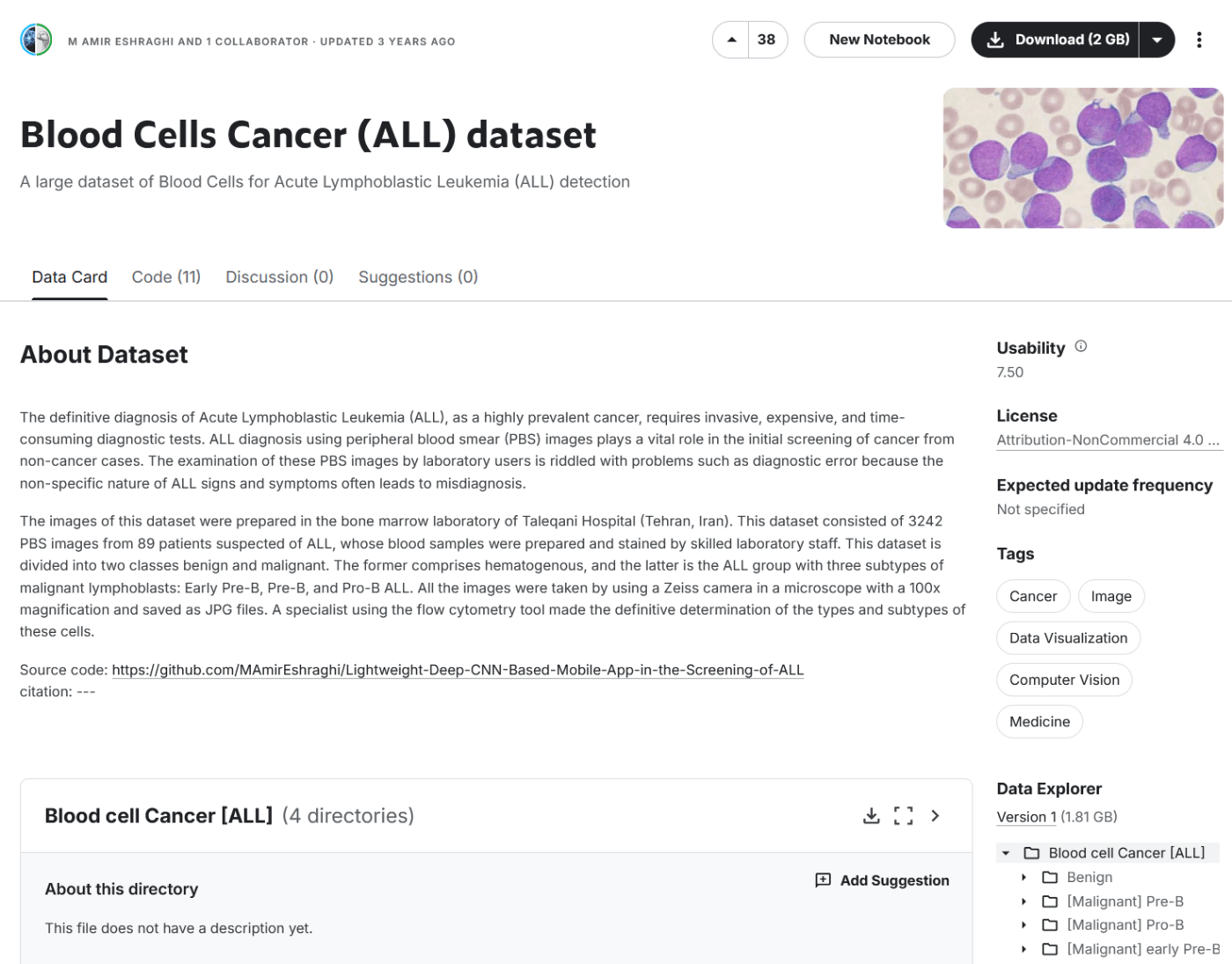Click the folder icon beside Benign
Screen dimensions: 1232x964
click(1049, 877)
